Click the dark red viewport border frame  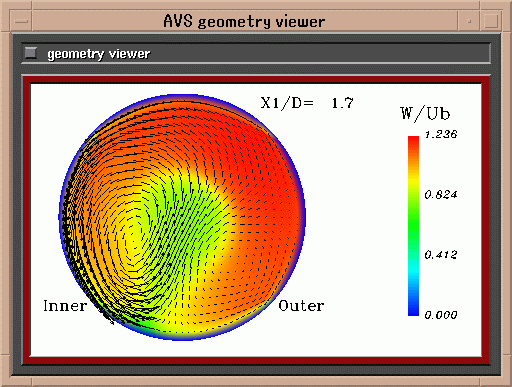pyautogui.click(x=256, y=80)
